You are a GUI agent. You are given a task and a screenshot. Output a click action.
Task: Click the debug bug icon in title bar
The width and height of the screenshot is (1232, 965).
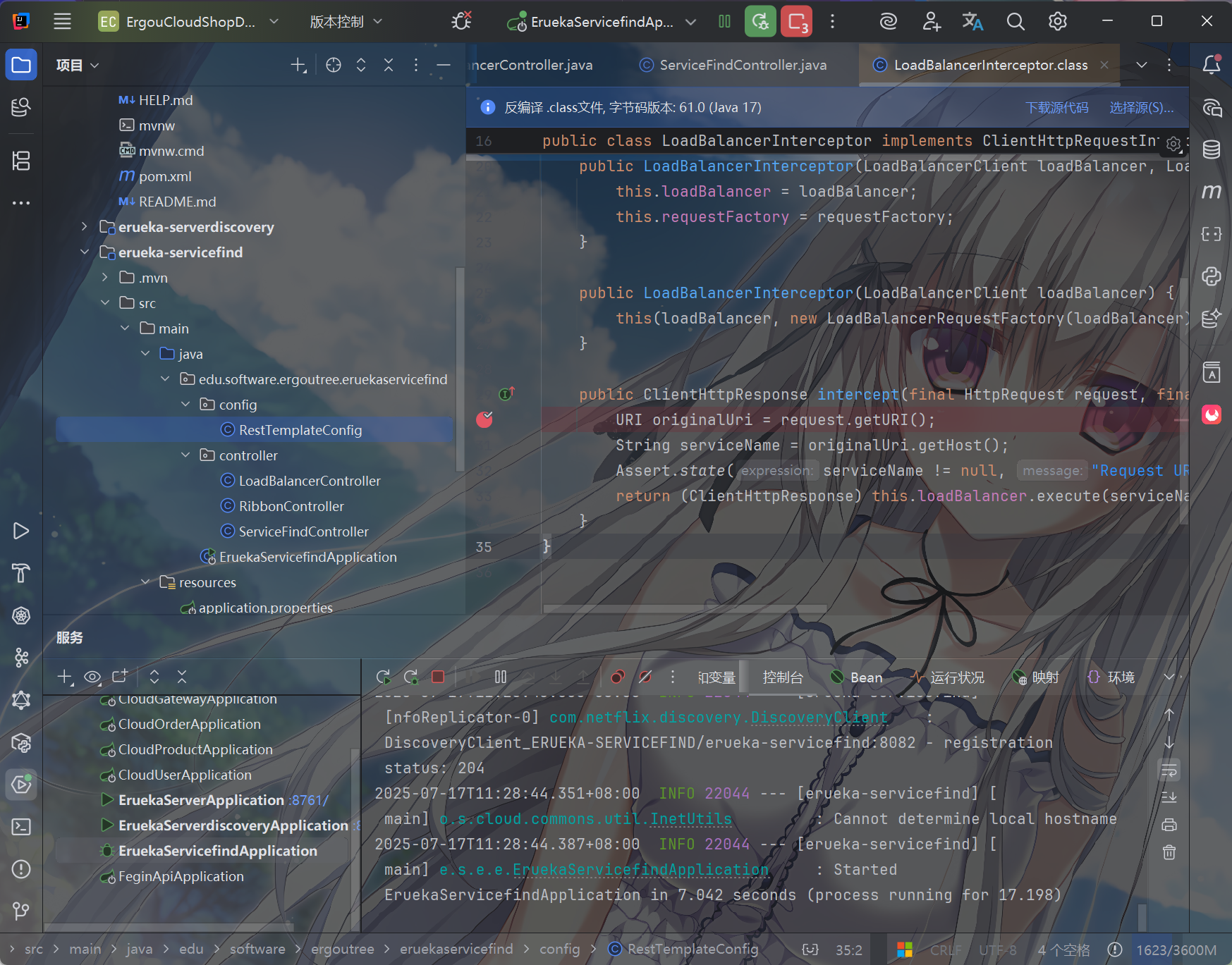point(461,21)
